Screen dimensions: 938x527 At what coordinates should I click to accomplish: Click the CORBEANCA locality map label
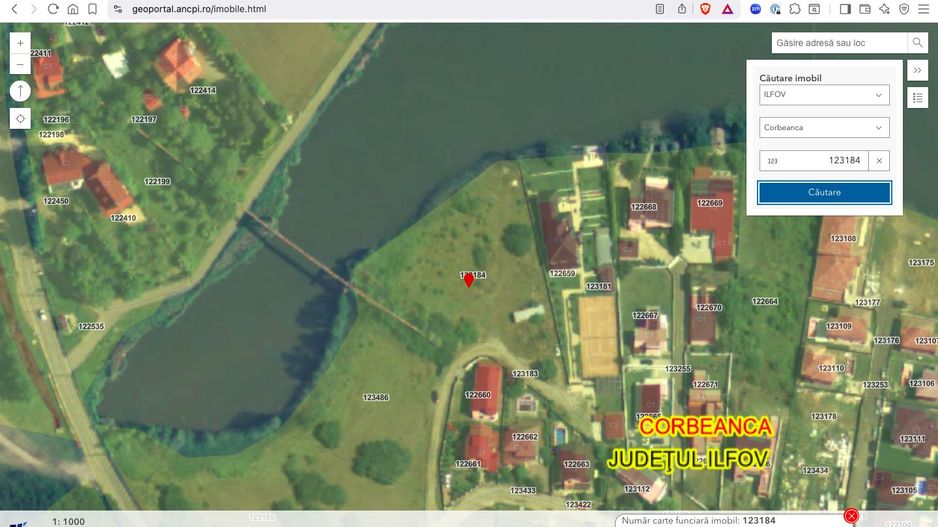705,427
